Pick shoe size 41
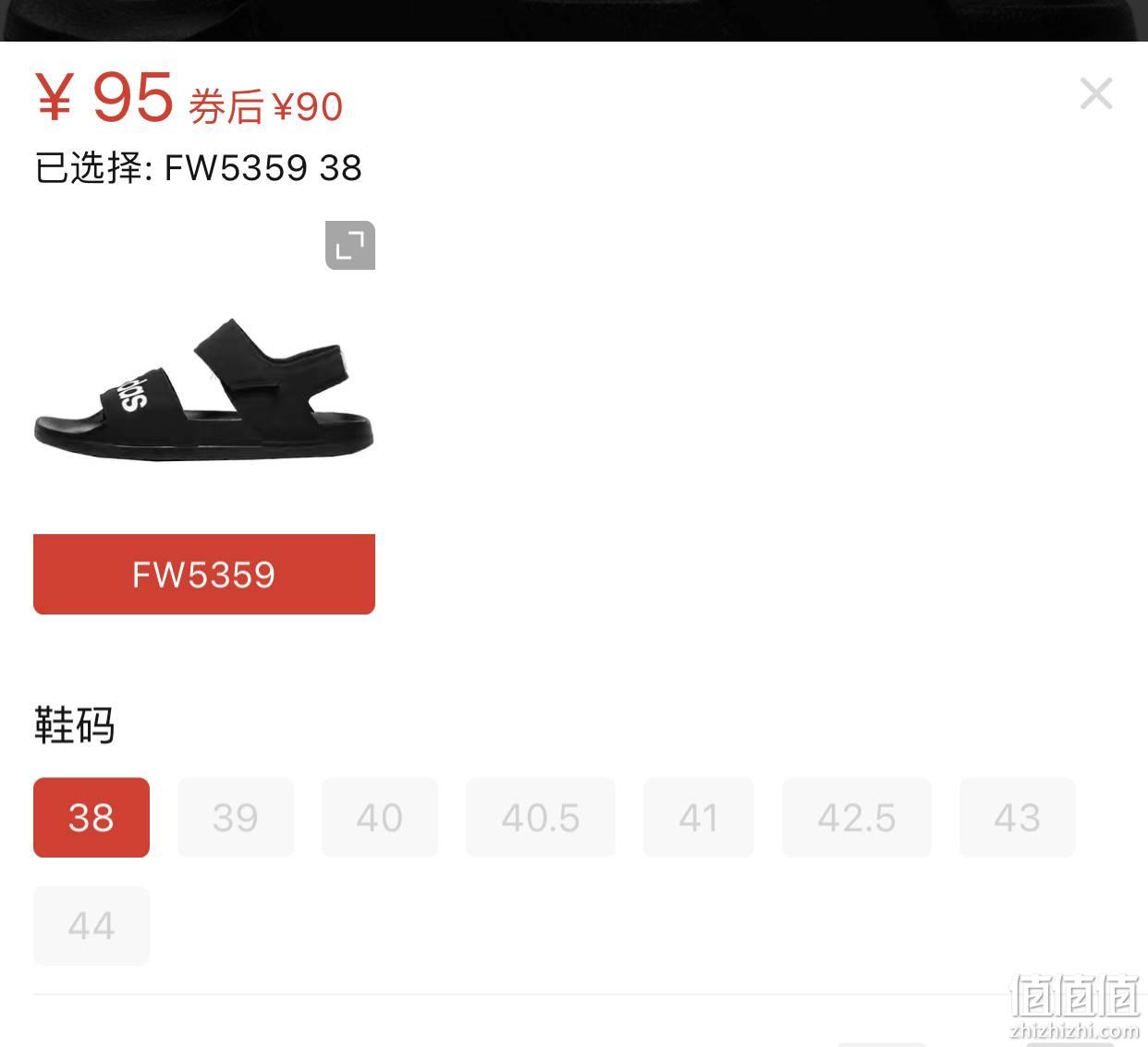The height and width of the screenshot is (1047, 1148). pos(699,818)
